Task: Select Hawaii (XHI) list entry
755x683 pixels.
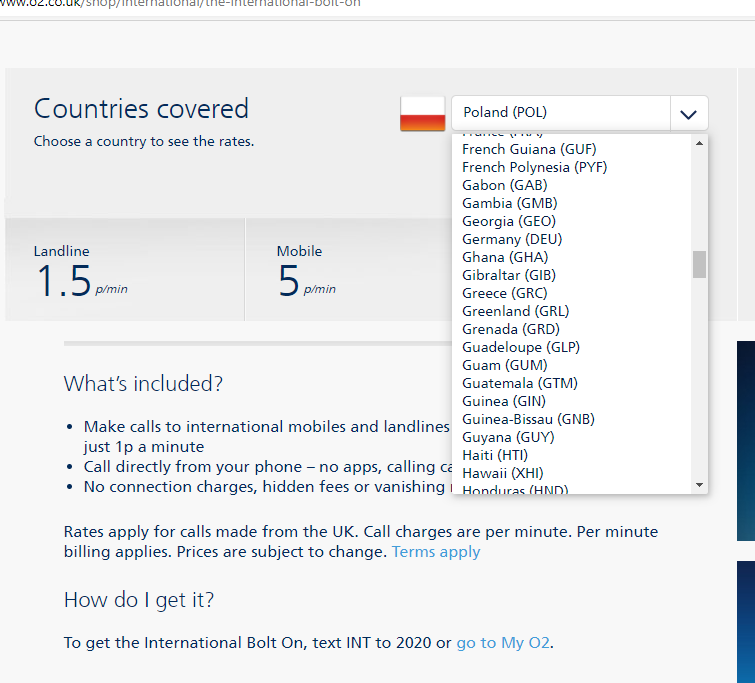Action: click(x=503, y=473)
